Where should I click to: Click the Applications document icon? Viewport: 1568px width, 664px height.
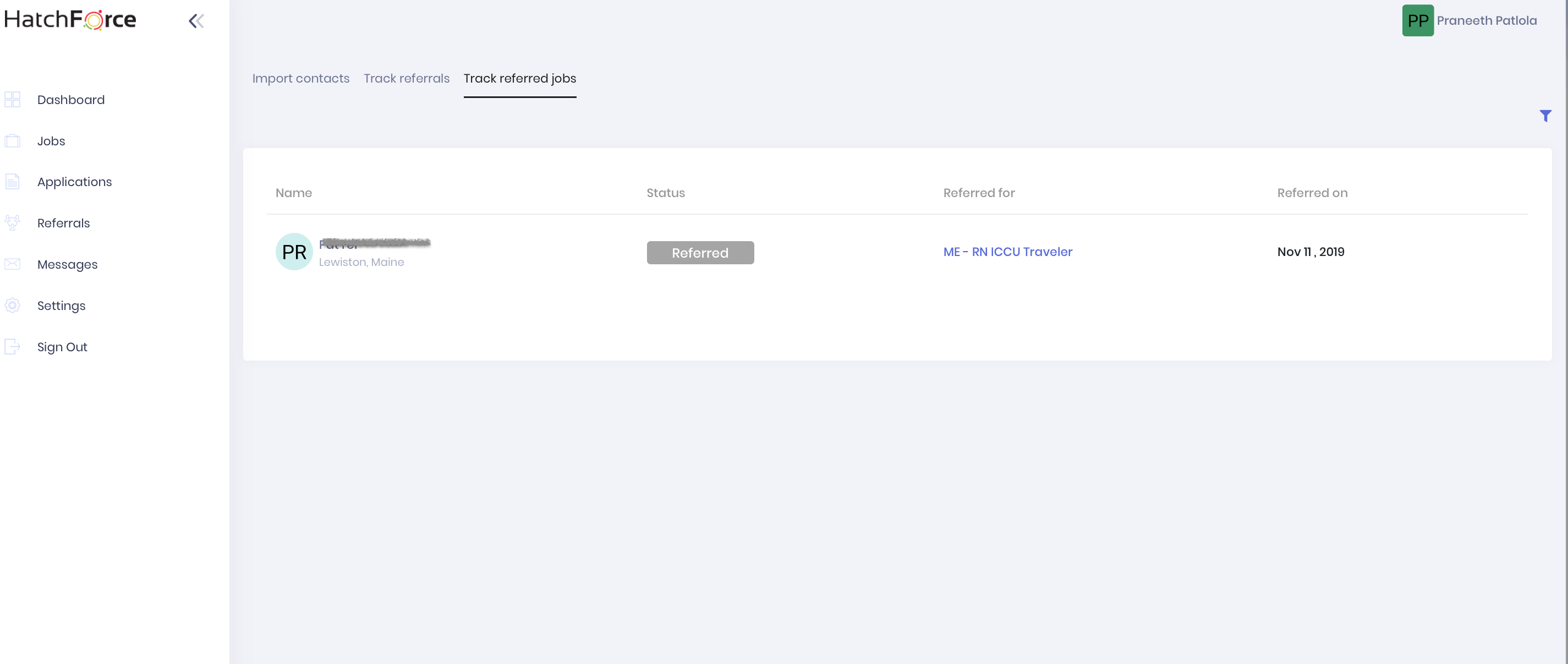click(x=12, y=182)
